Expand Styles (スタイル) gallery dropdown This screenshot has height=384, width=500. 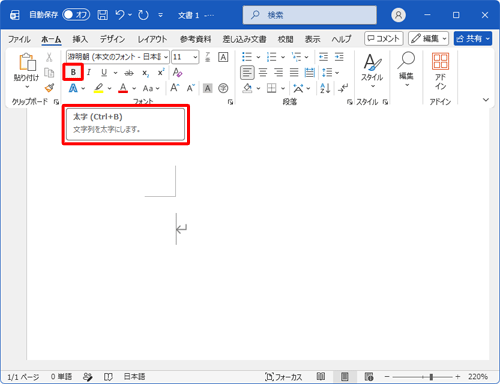pyautogui.click(x=372, y=86)
